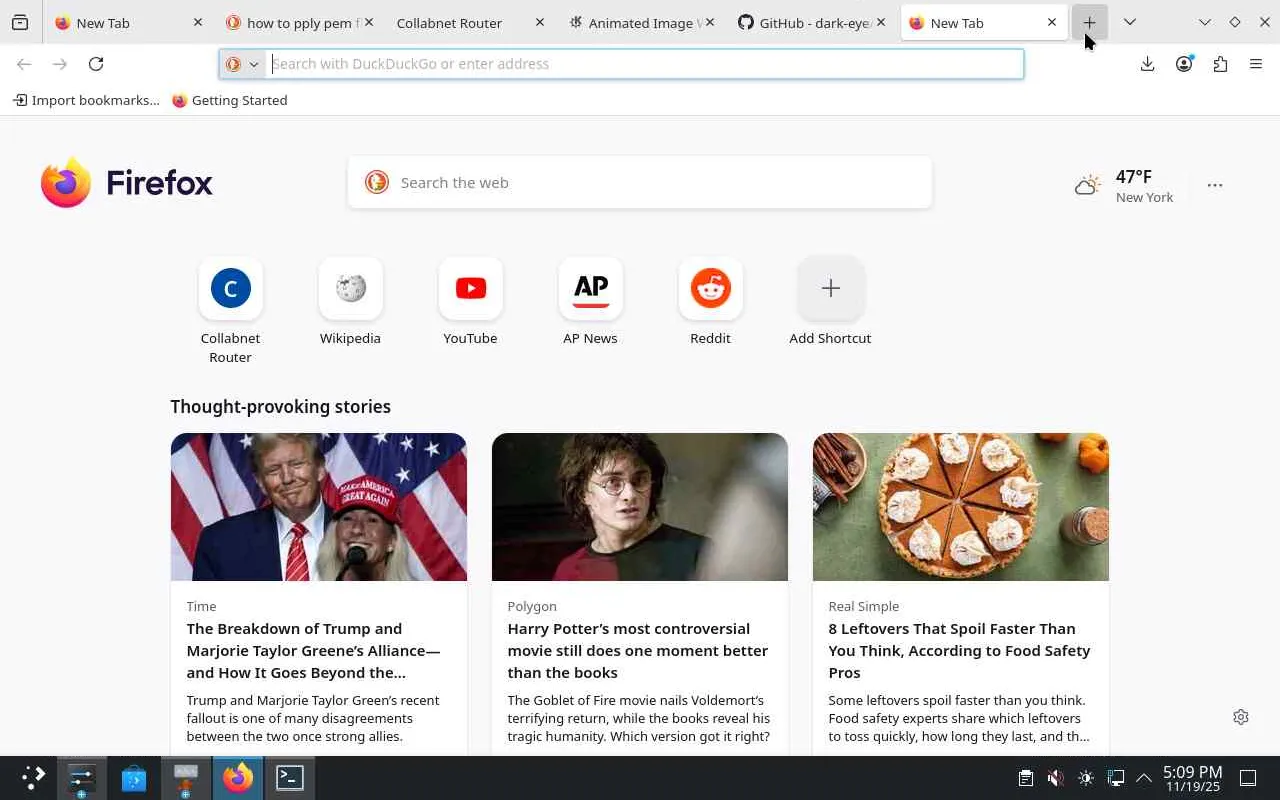Click the "Polygon" source label

[x=532, y=606]
